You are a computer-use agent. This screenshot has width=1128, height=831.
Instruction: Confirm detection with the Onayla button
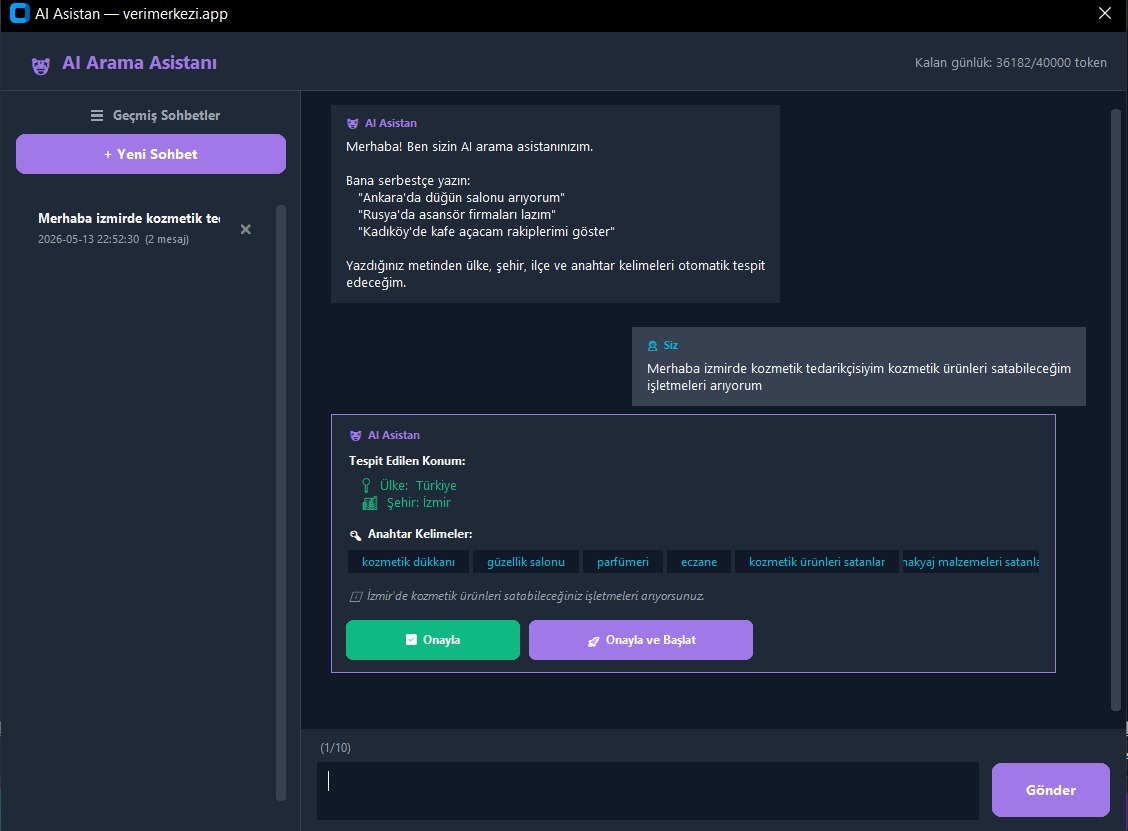point(433,640)
